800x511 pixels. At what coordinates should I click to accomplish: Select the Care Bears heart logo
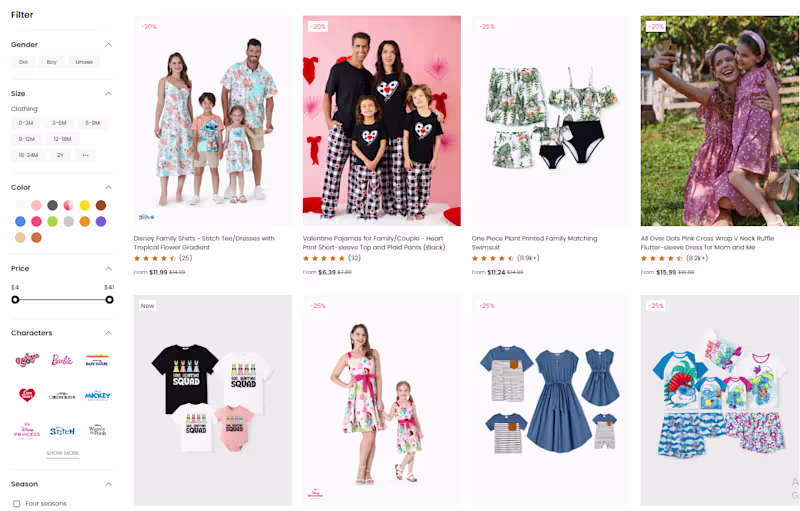pos(27,395)
